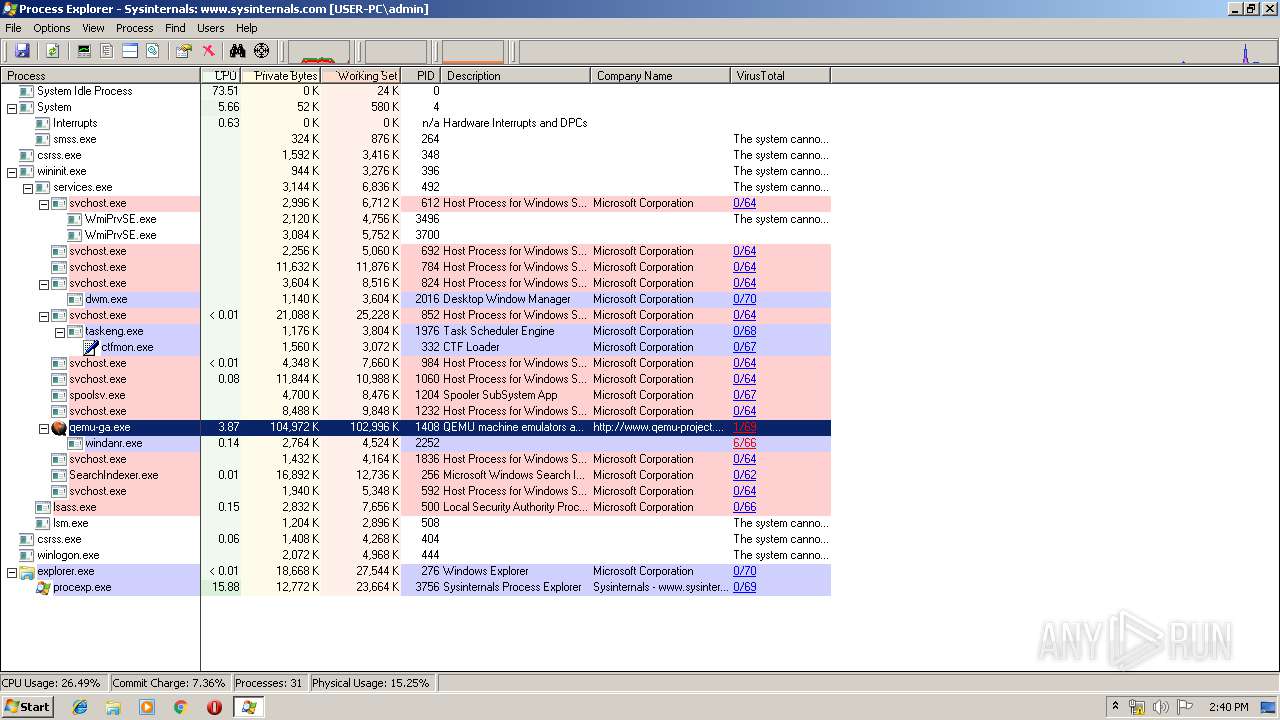The image size is (1280, 720).
Task: Open Chrome from the taskbar
Action: click(x=180, y=707)
